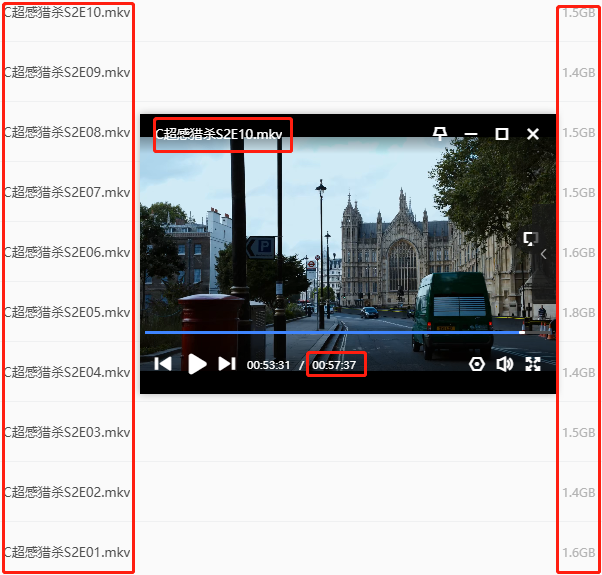This screenshot has width=602, height=575.
Task: Select file C超感猎杀S2E07.mkv
Action: click(x=68, y=192)
